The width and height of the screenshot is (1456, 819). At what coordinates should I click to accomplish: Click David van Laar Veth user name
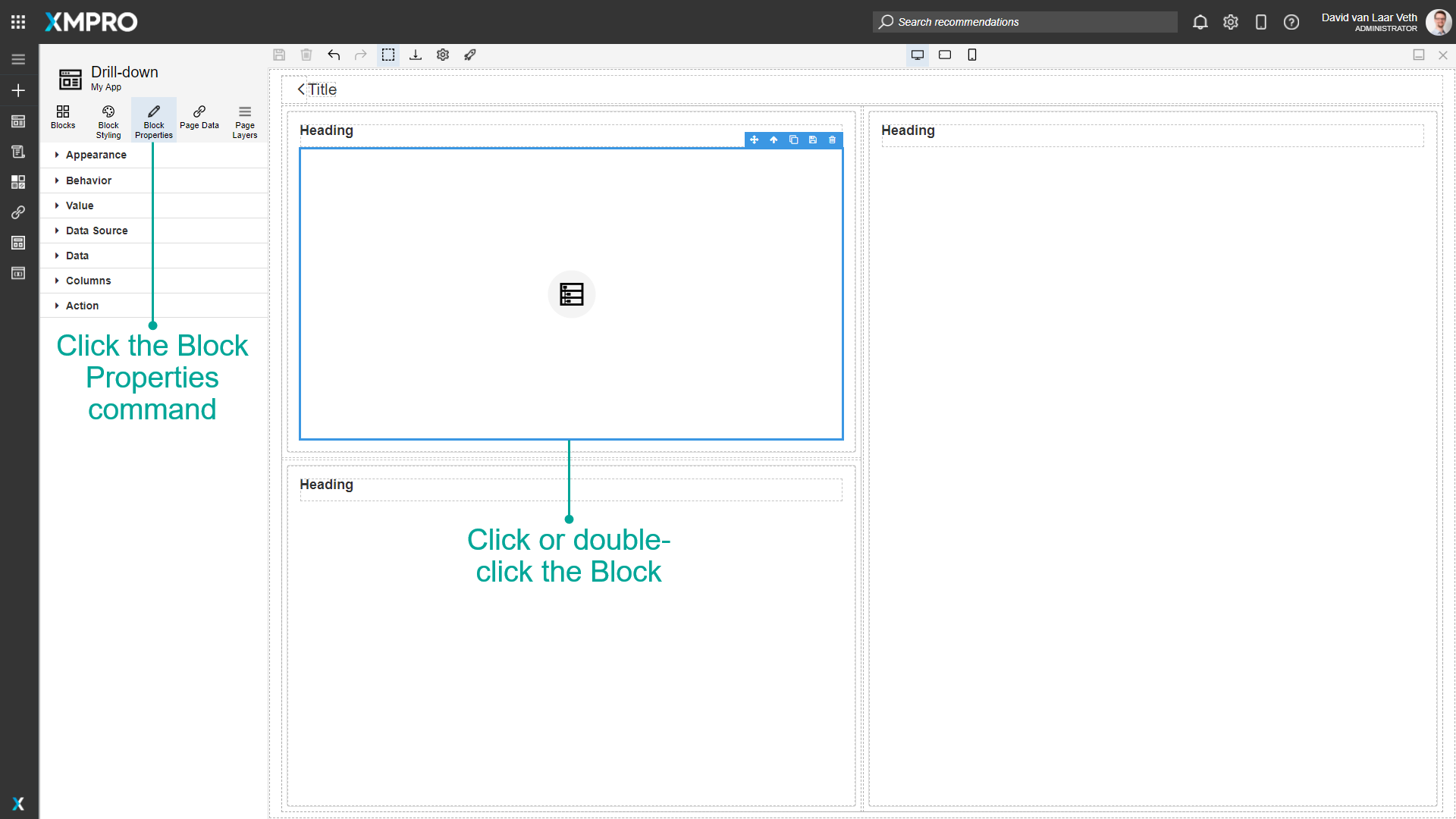[1369, 17]
